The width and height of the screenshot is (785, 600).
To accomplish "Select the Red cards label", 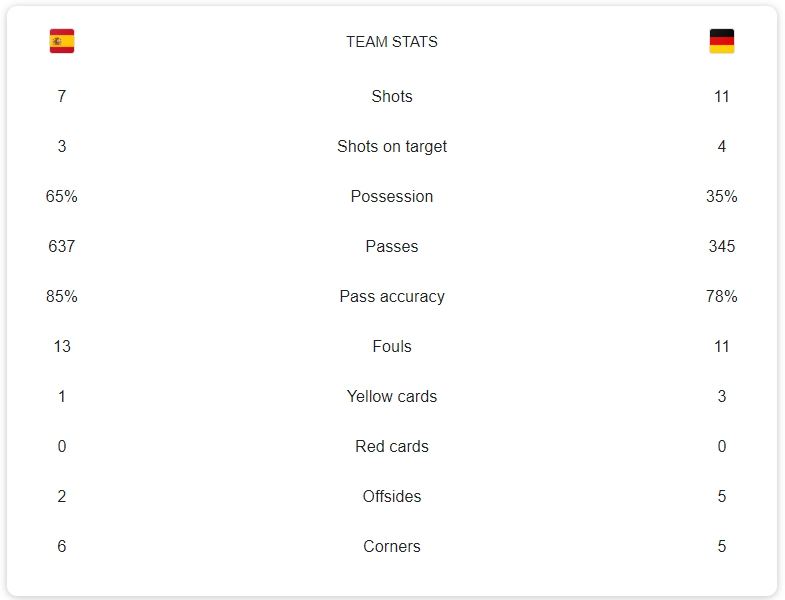I will tap(392, 446).
